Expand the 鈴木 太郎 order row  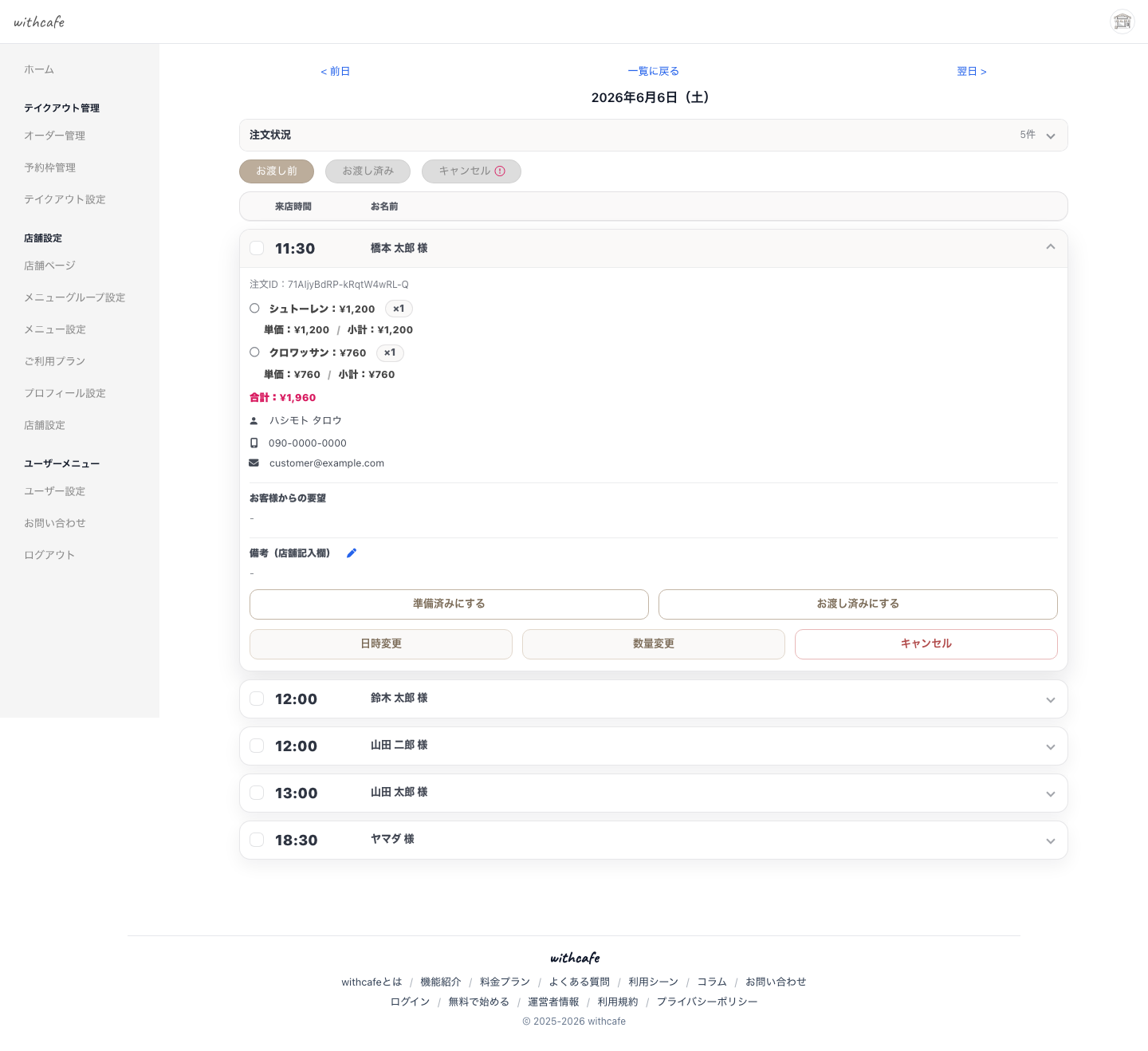click(x=1051, y=699)
